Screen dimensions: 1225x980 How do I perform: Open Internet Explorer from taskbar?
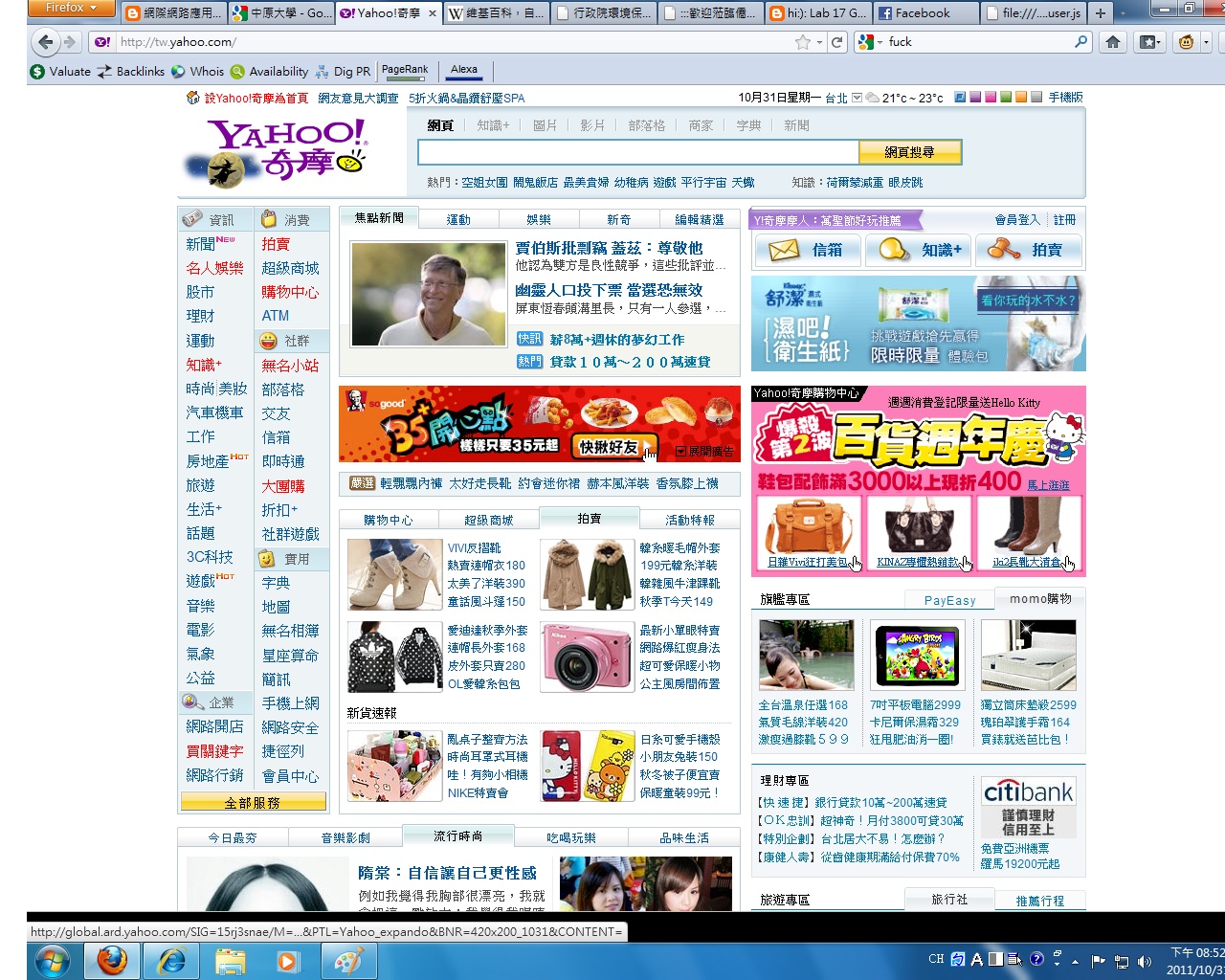(171, 960)
